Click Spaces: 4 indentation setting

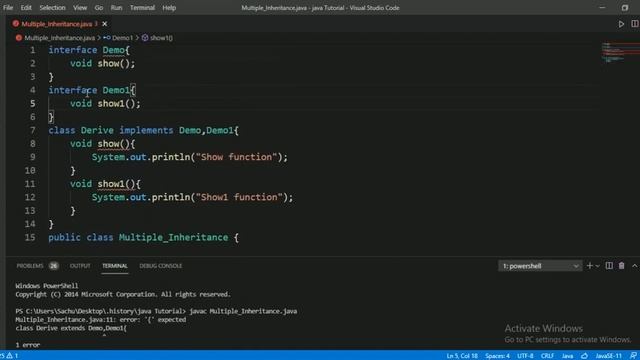pos(497,356)
